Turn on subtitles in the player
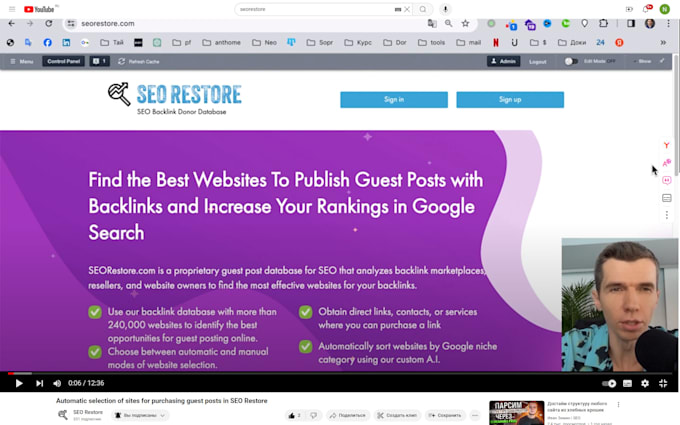This screenshot has width=680, height=425. (628, 383)
